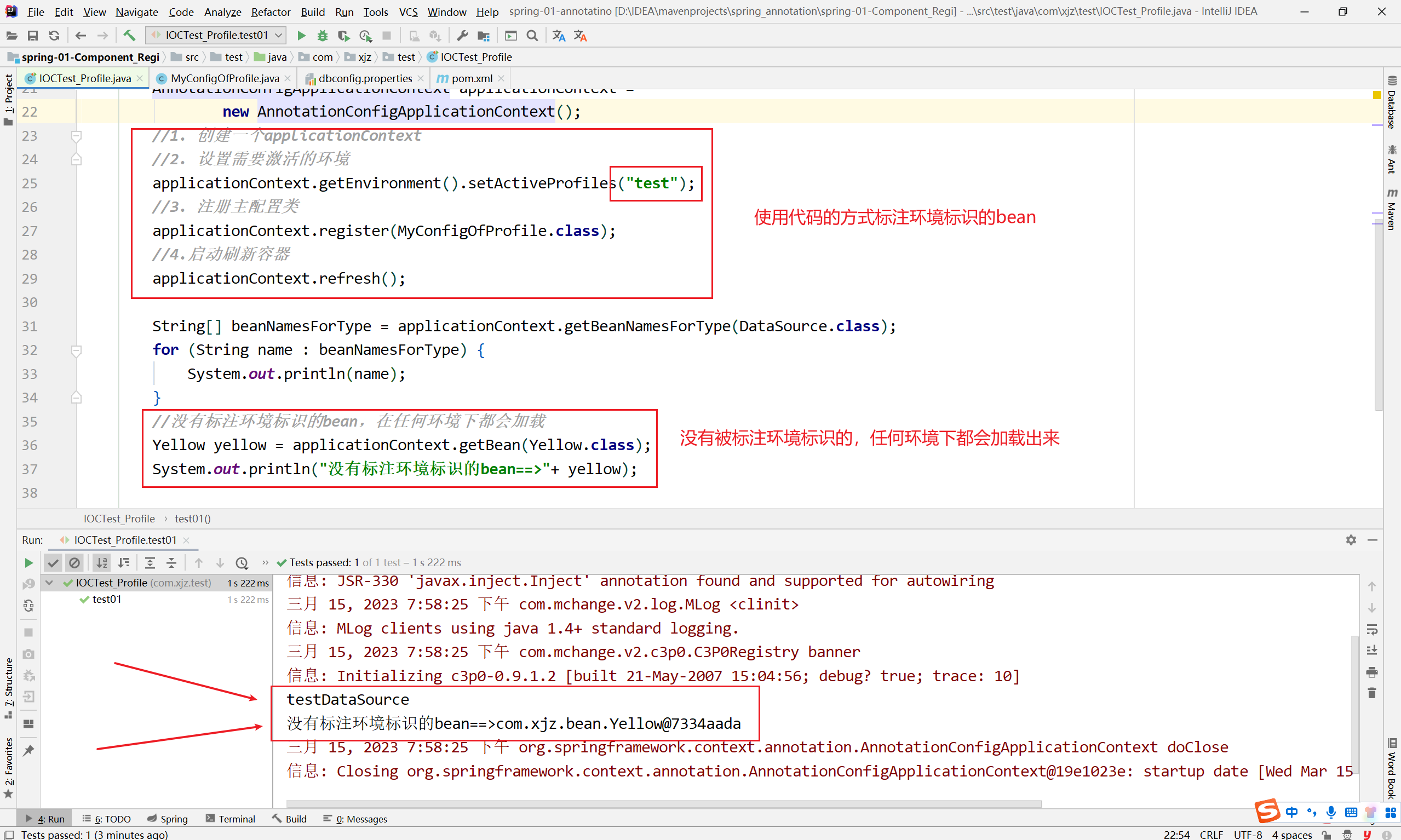Click the Synchronize refresh toolbar icon
The height and width of the screenshot is (840, 1401).
click(54, 36)
